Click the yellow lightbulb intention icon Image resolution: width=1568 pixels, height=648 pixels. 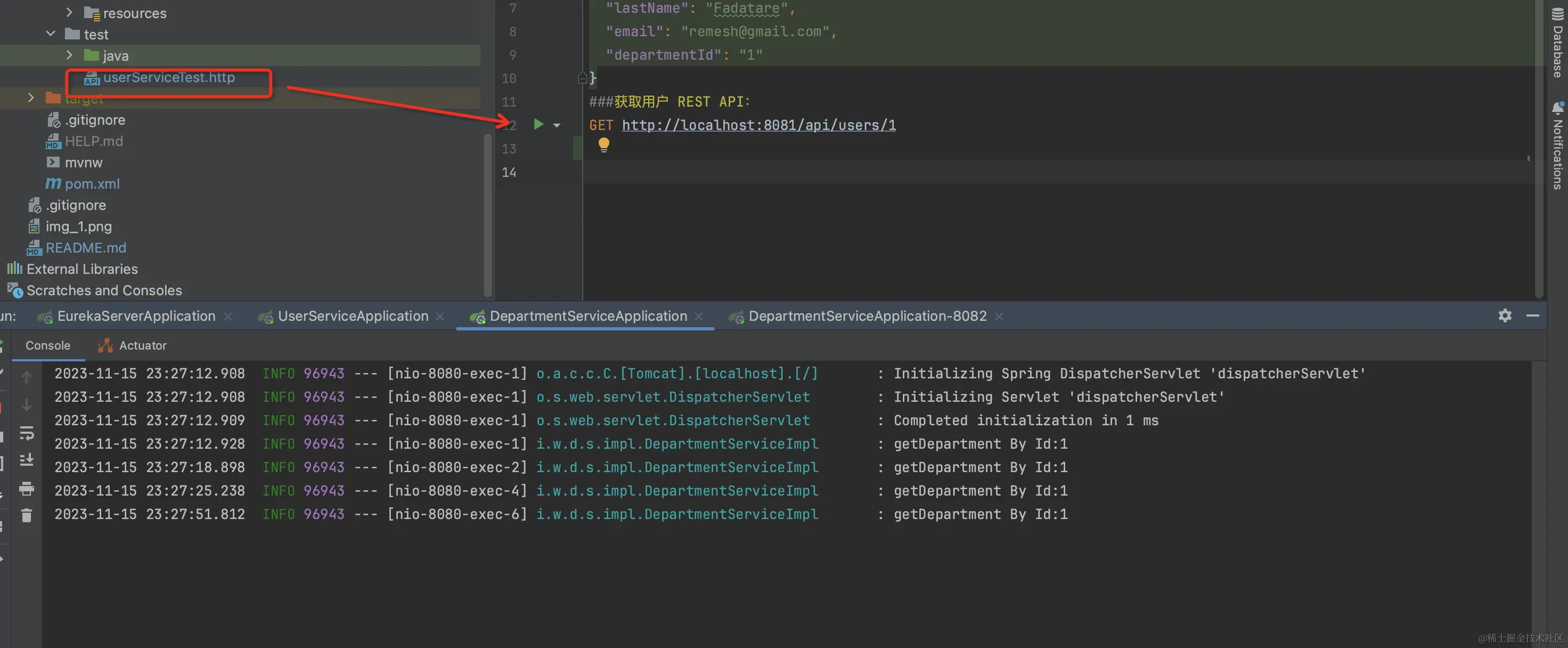tap(603, 145)
